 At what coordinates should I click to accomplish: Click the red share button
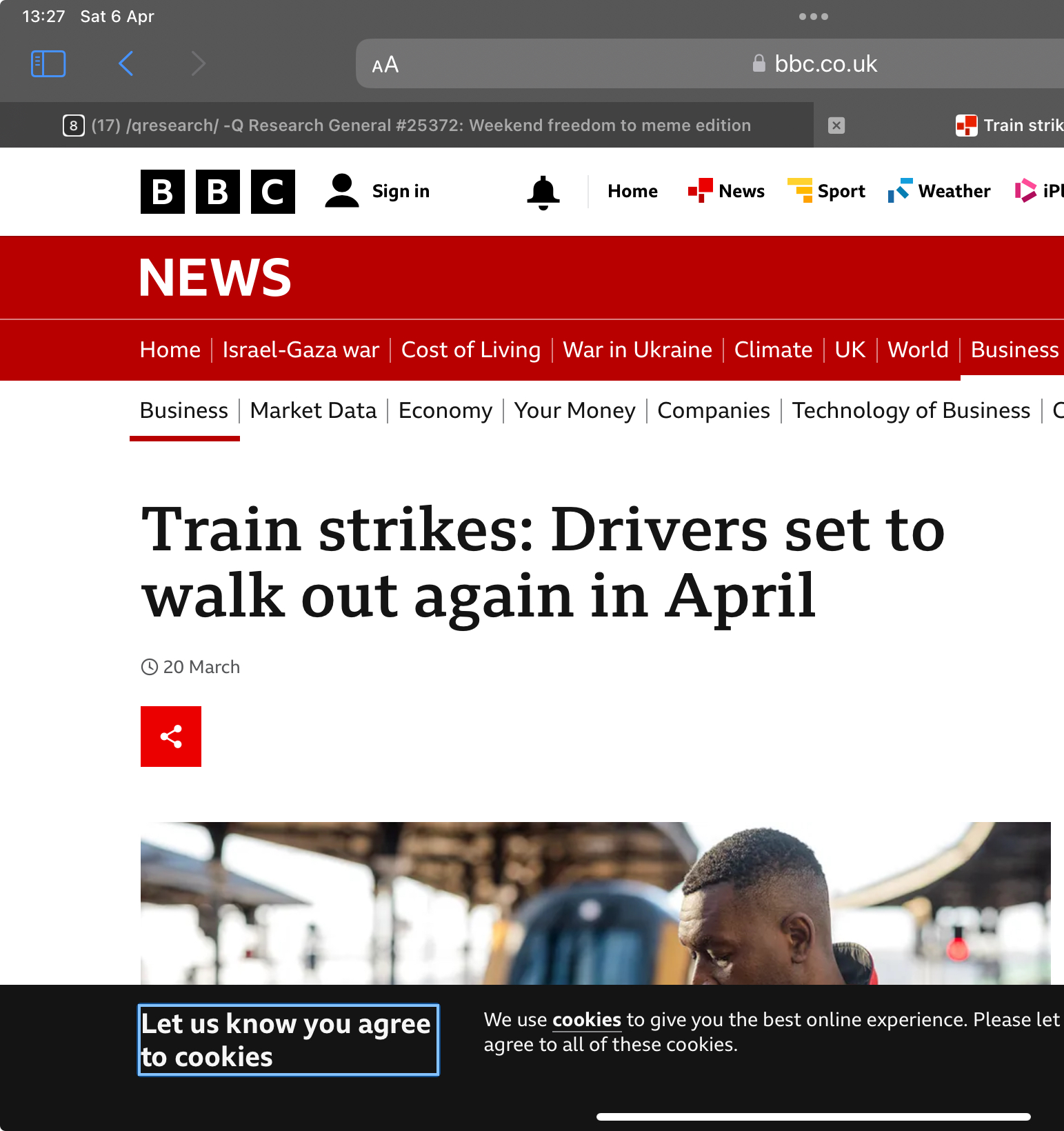click(x=171, y=737)
